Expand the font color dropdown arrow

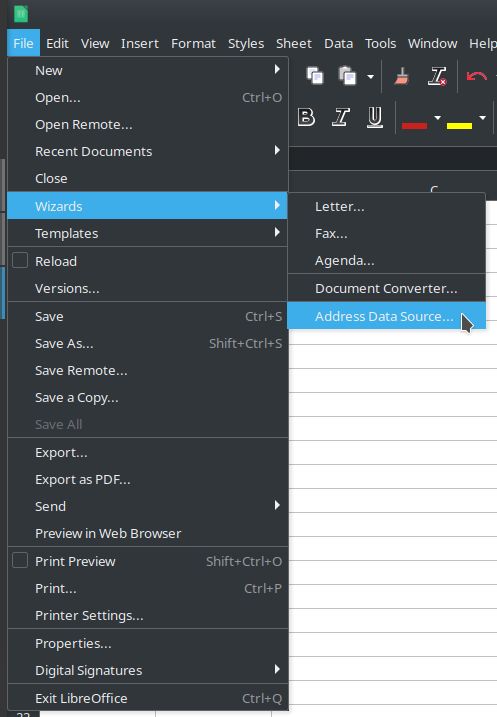(437, 118)
